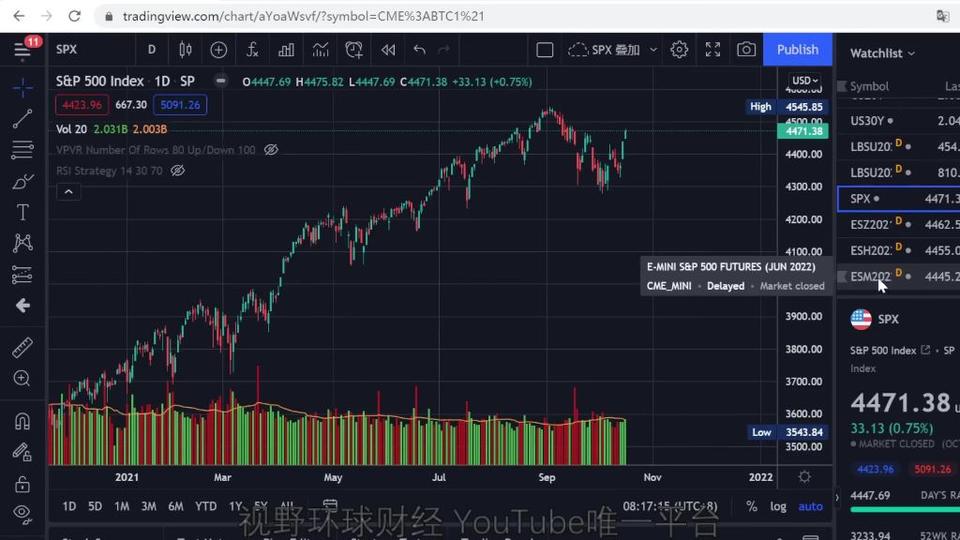Toggle stay in drawing mode
This screenshot has width=960, height=540.
point(22,452)
